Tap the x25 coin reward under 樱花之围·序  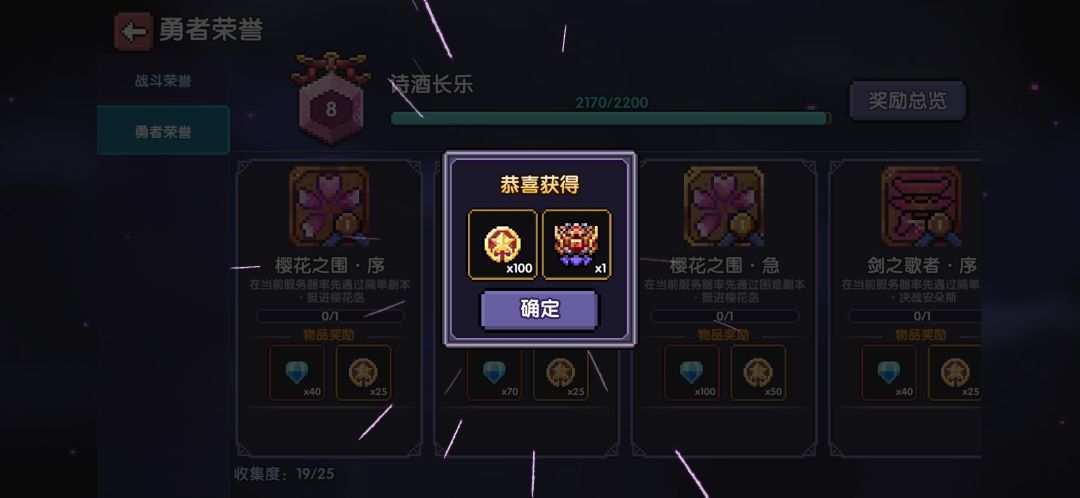pyautogui.click(x=363, y=373)
